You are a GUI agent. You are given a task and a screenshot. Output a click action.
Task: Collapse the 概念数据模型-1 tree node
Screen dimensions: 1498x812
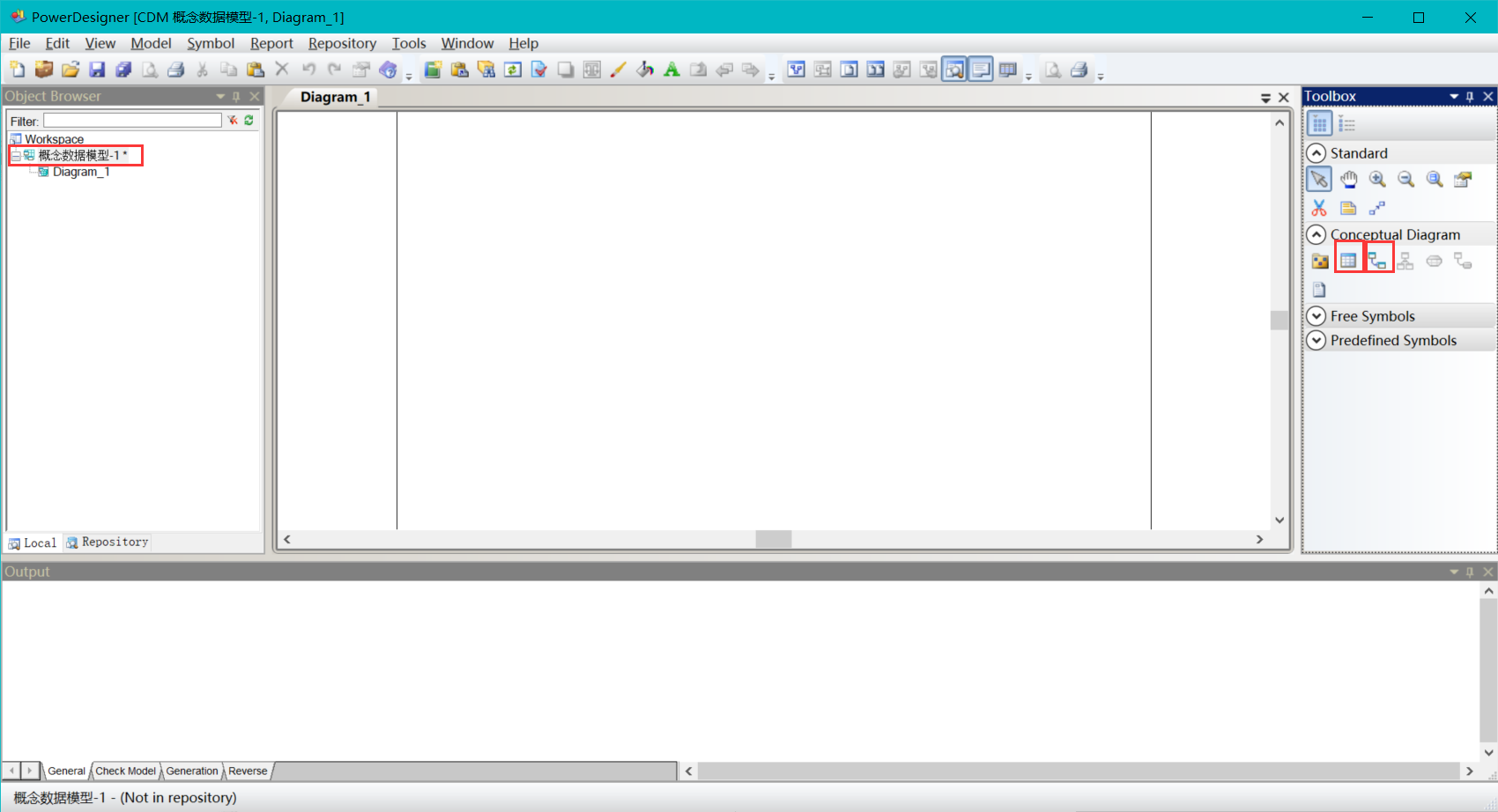[x=15, y=155]
